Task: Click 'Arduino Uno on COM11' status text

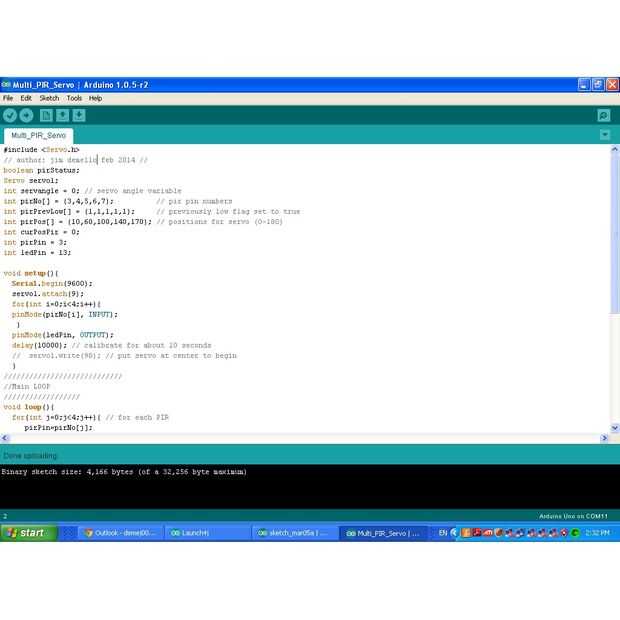Action: (x=573, y=516)
